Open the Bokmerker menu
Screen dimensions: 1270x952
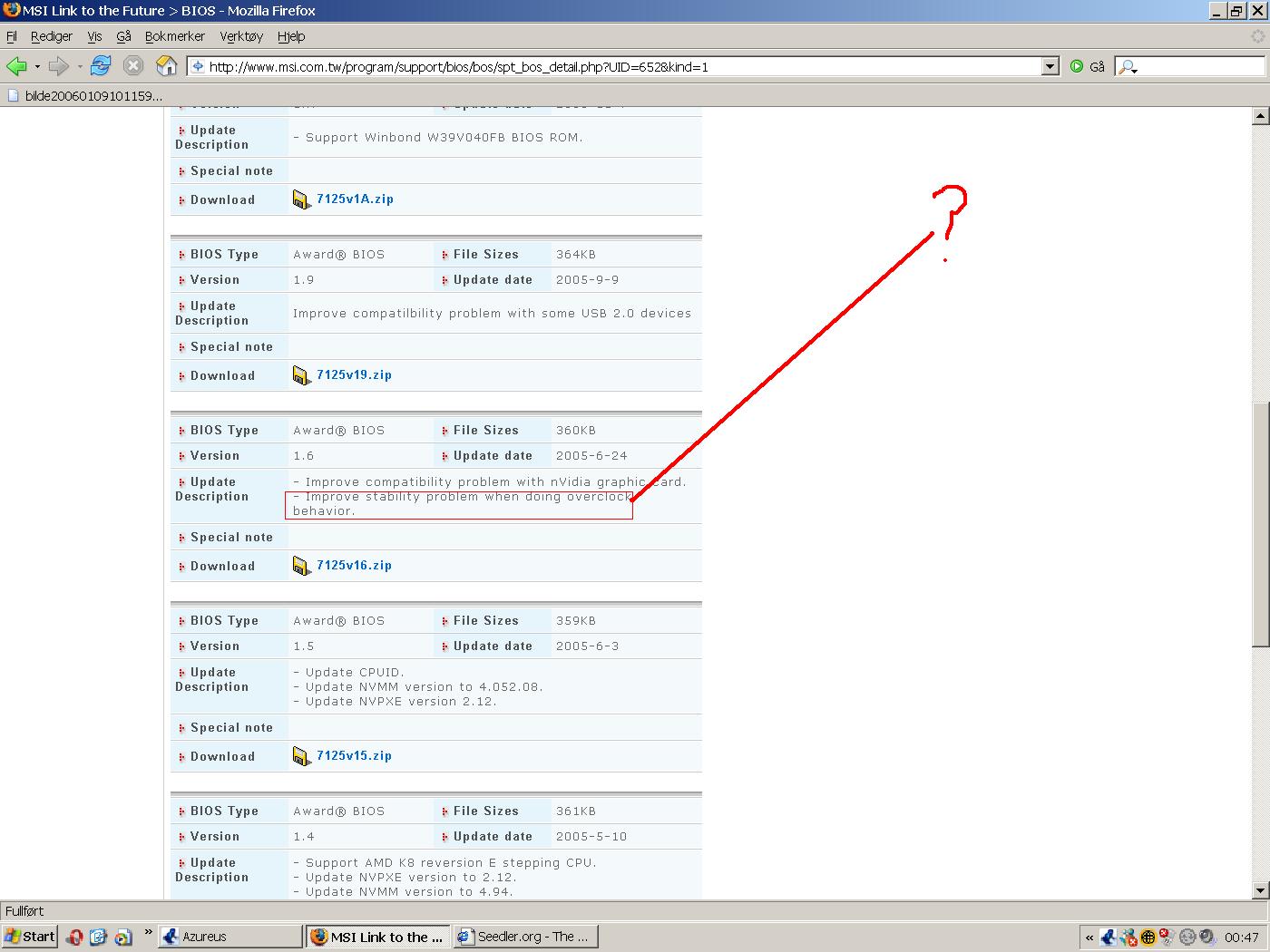click(175, 36)
